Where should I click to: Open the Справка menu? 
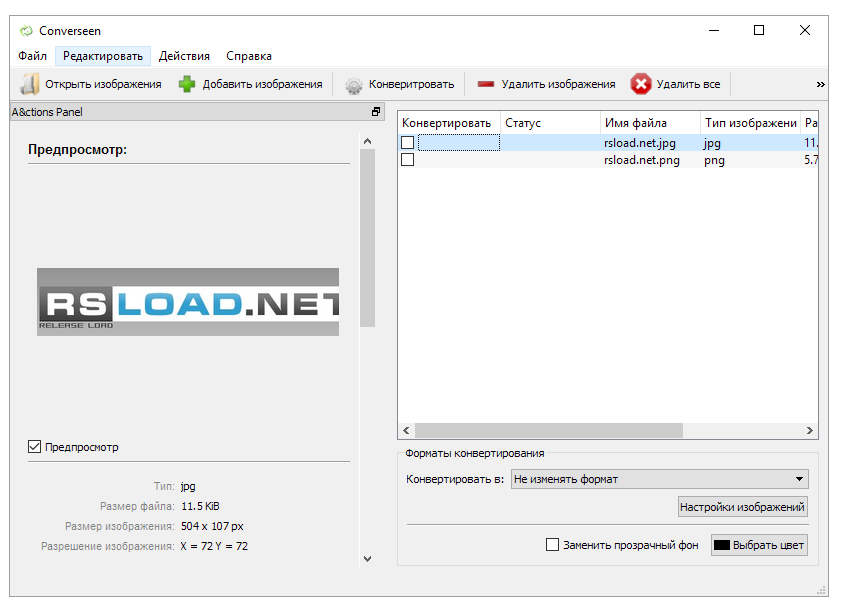click(248, 56)
